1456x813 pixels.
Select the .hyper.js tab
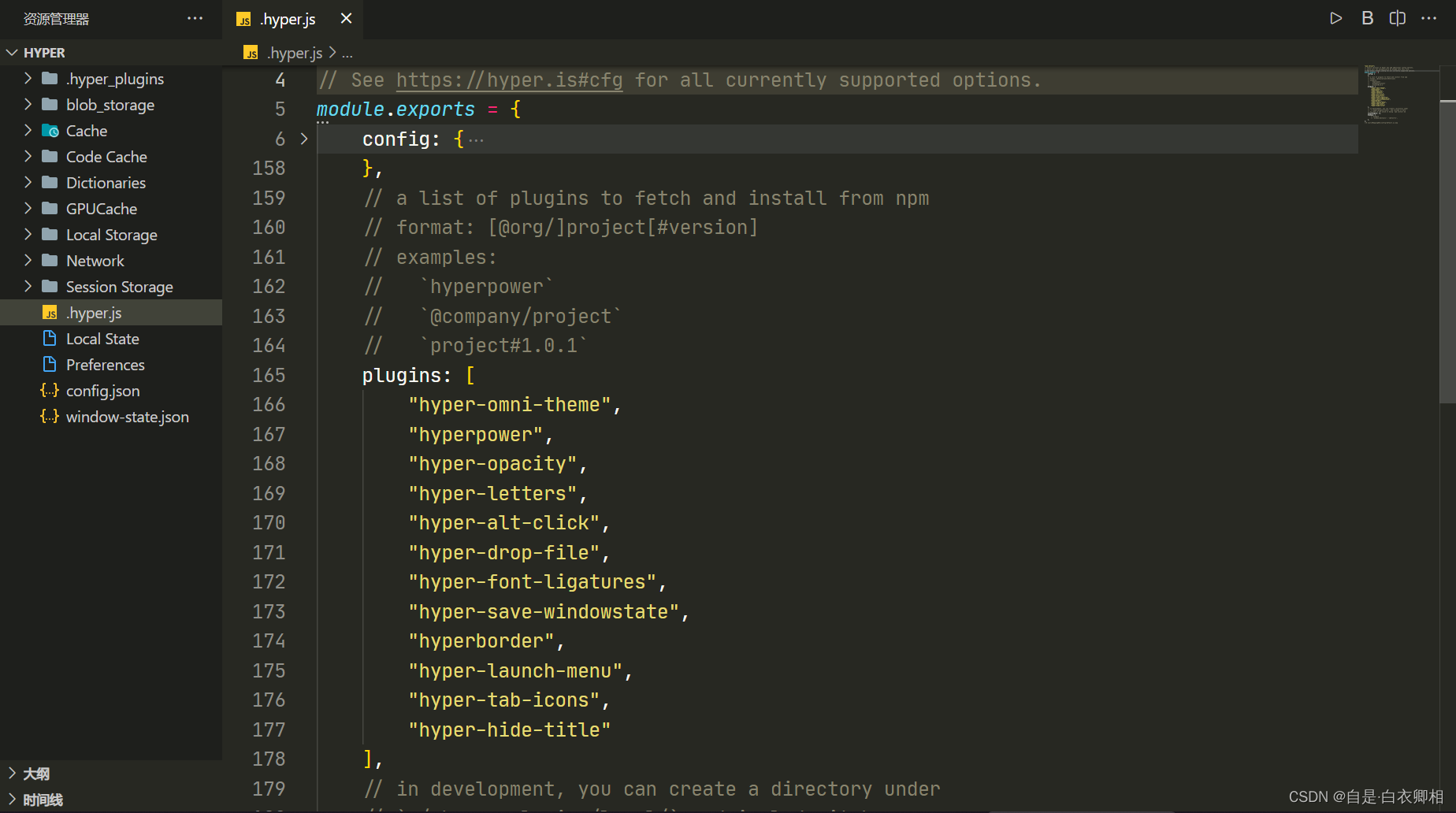[293, 19]
